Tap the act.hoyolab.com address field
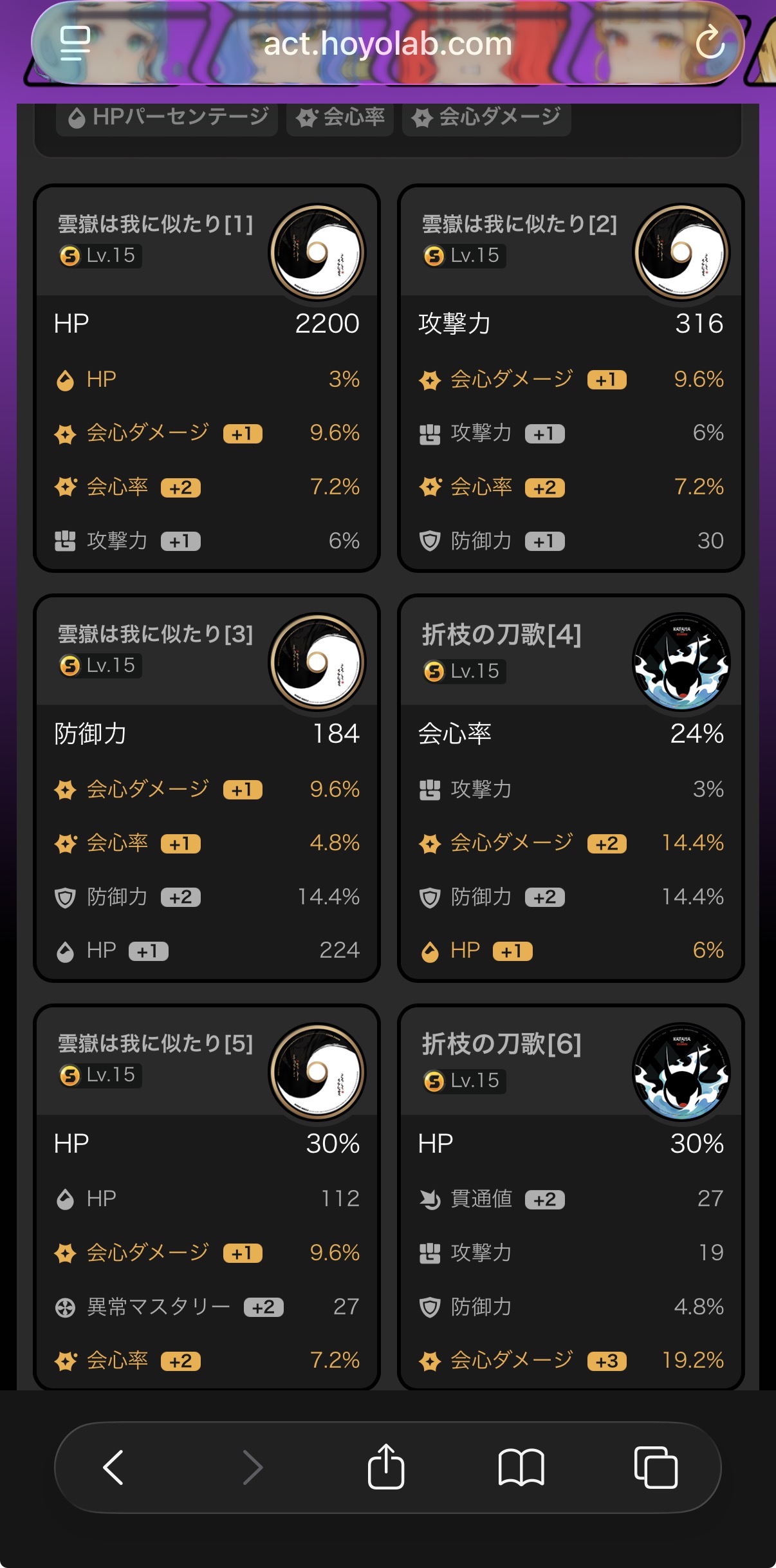This screenshot has width=776, height=1568. coord(387,44)
